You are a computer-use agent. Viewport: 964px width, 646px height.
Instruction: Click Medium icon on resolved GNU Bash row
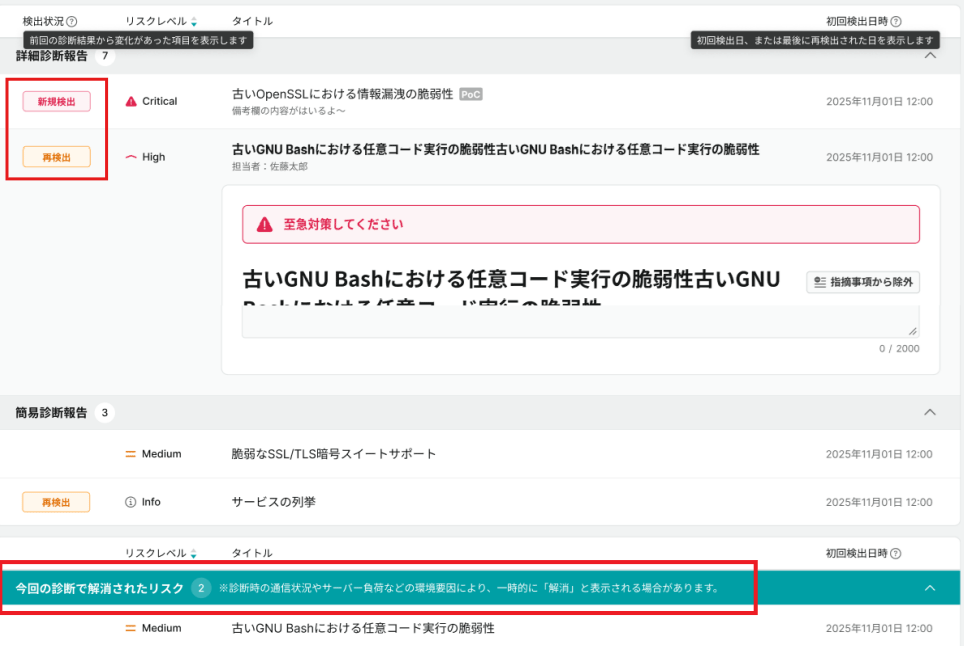click(130, 628)
